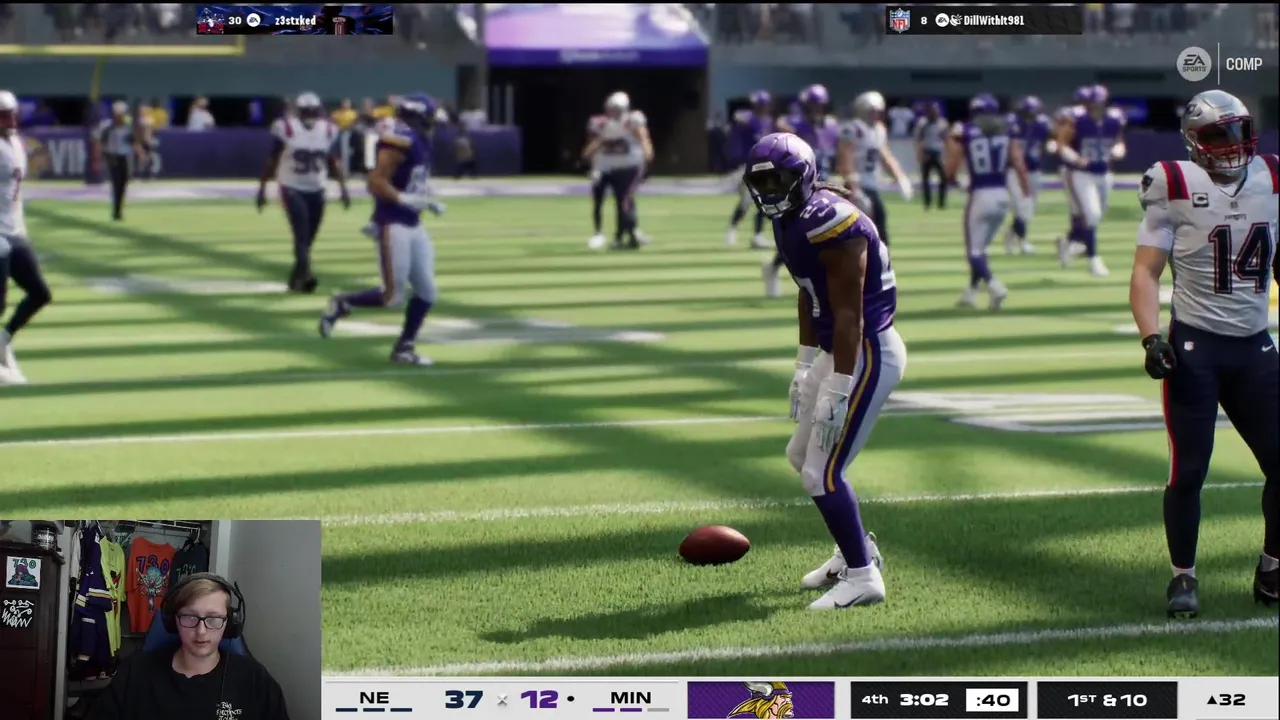Image resolution: width=1280 pixels, height=720 pixels.
Task: Click the 'COMP' label by EA logo
Action: [x=1243, y=64]
